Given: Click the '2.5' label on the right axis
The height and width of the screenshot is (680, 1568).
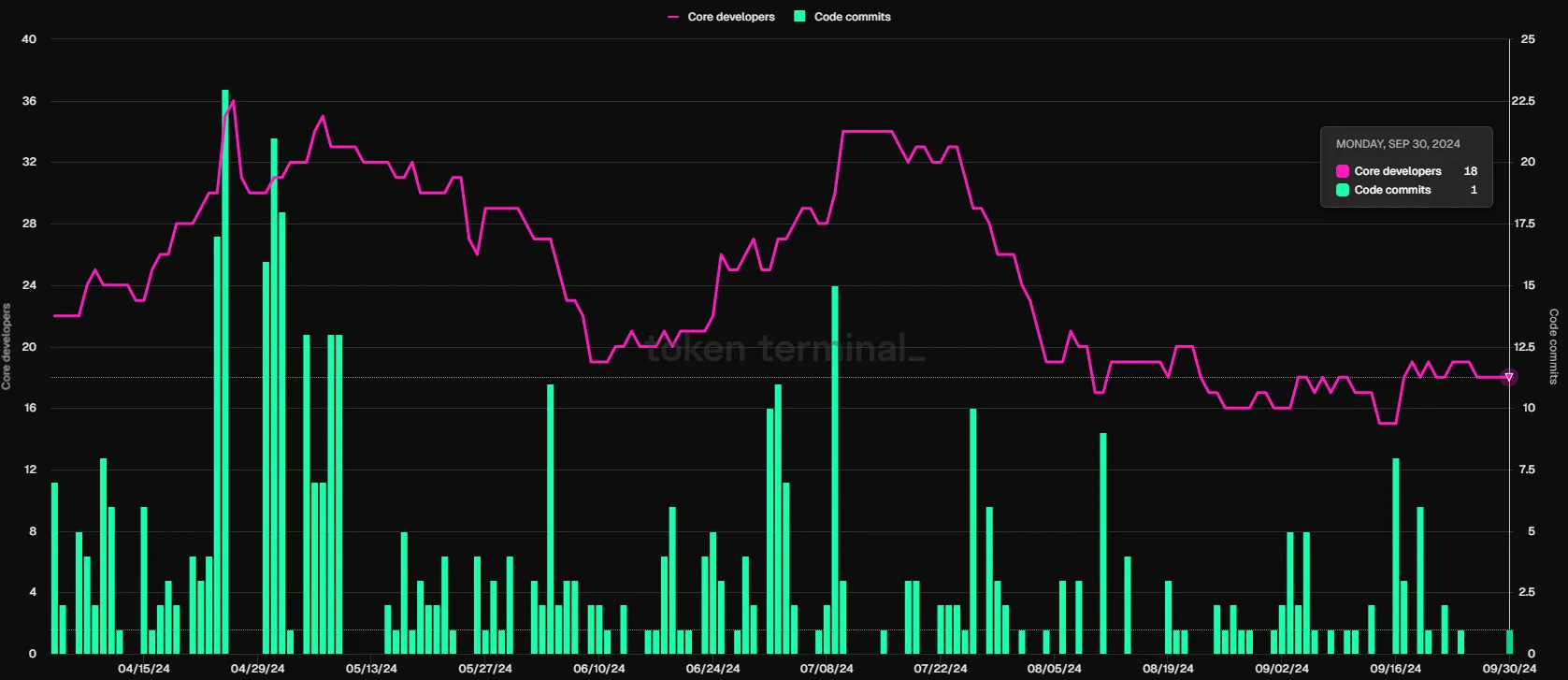Looking at the screenshot, I should [1527, 592].
